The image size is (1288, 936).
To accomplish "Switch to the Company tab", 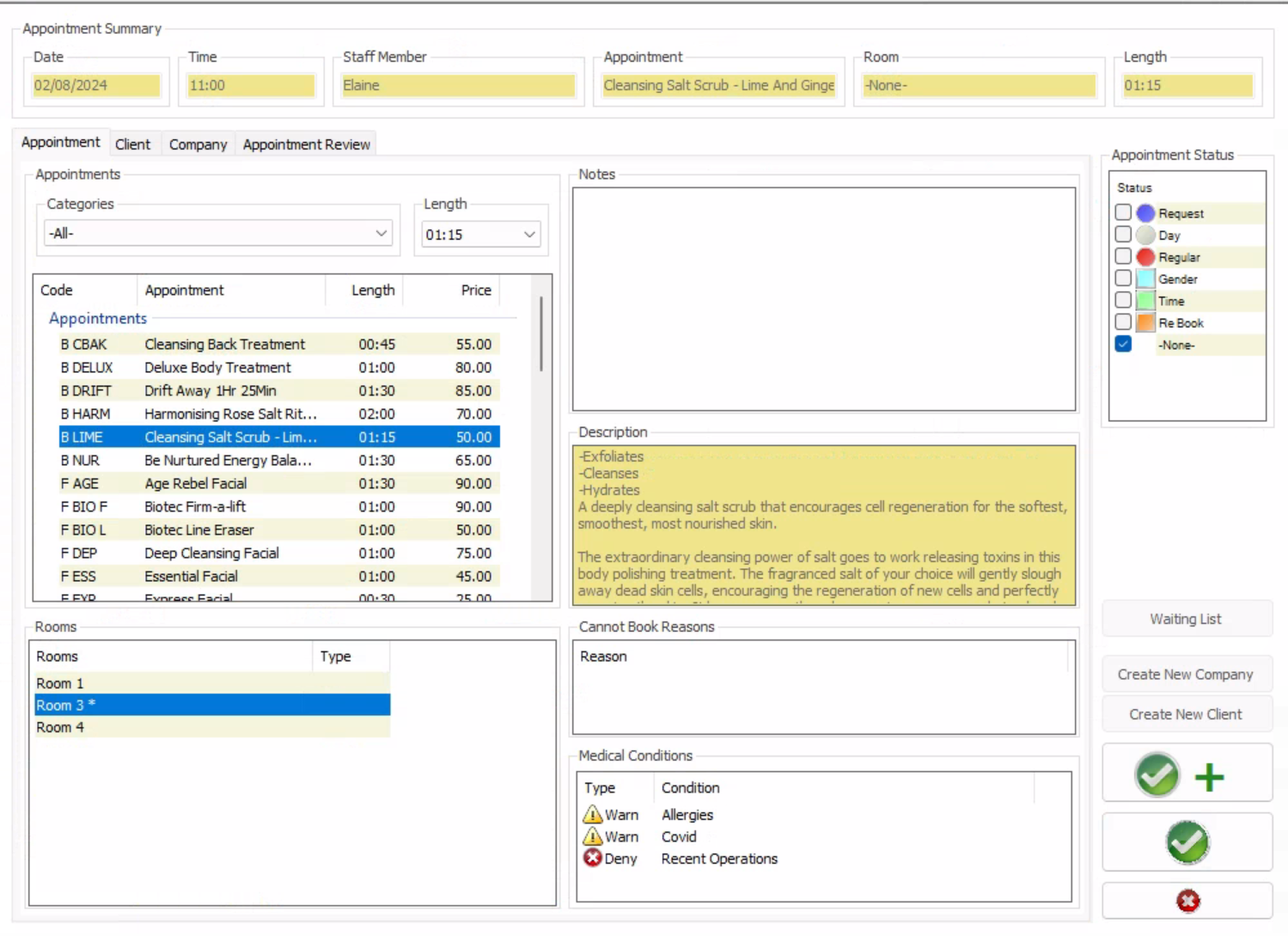I will tap(198, 144).
